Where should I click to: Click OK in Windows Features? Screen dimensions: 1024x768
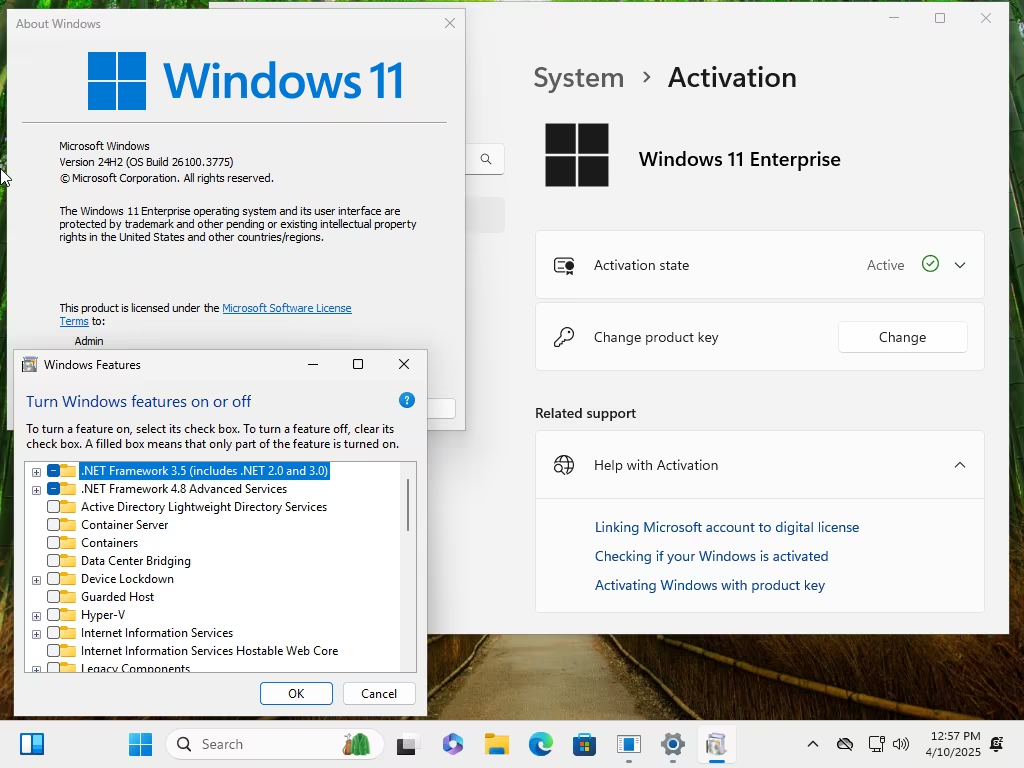click(x=296, y=694)
